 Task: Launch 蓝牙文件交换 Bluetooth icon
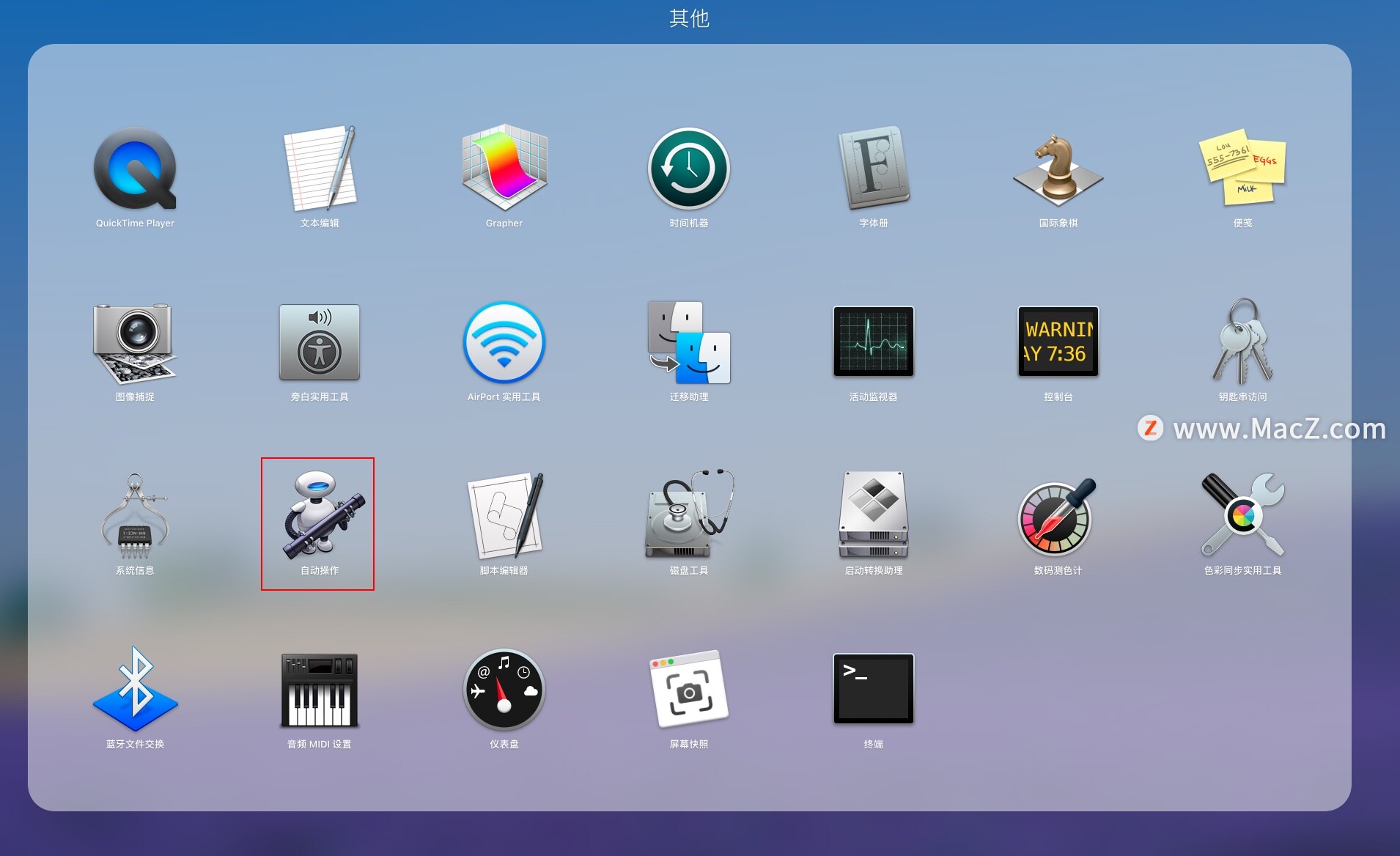click(x=135, y=689)
